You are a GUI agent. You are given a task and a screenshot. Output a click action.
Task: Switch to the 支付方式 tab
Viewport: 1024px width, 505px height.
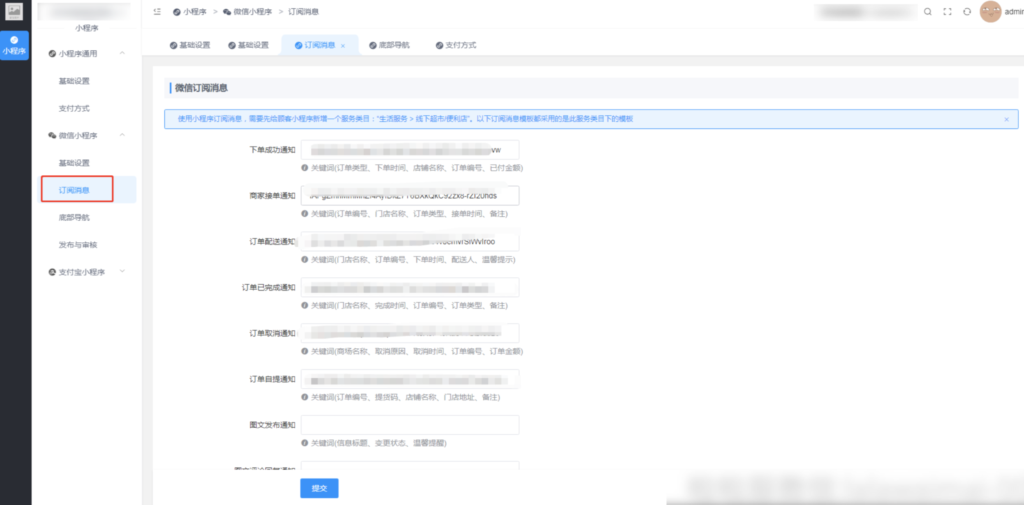(456, 46)
